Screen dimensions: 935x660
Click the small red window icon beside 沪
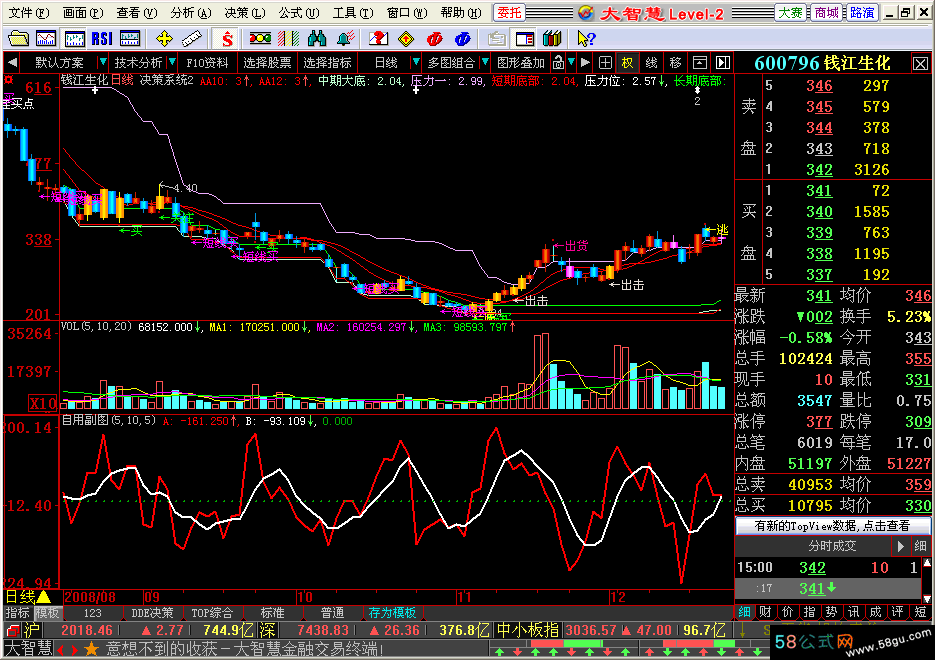pyautogui.click(x=12, y=630)
